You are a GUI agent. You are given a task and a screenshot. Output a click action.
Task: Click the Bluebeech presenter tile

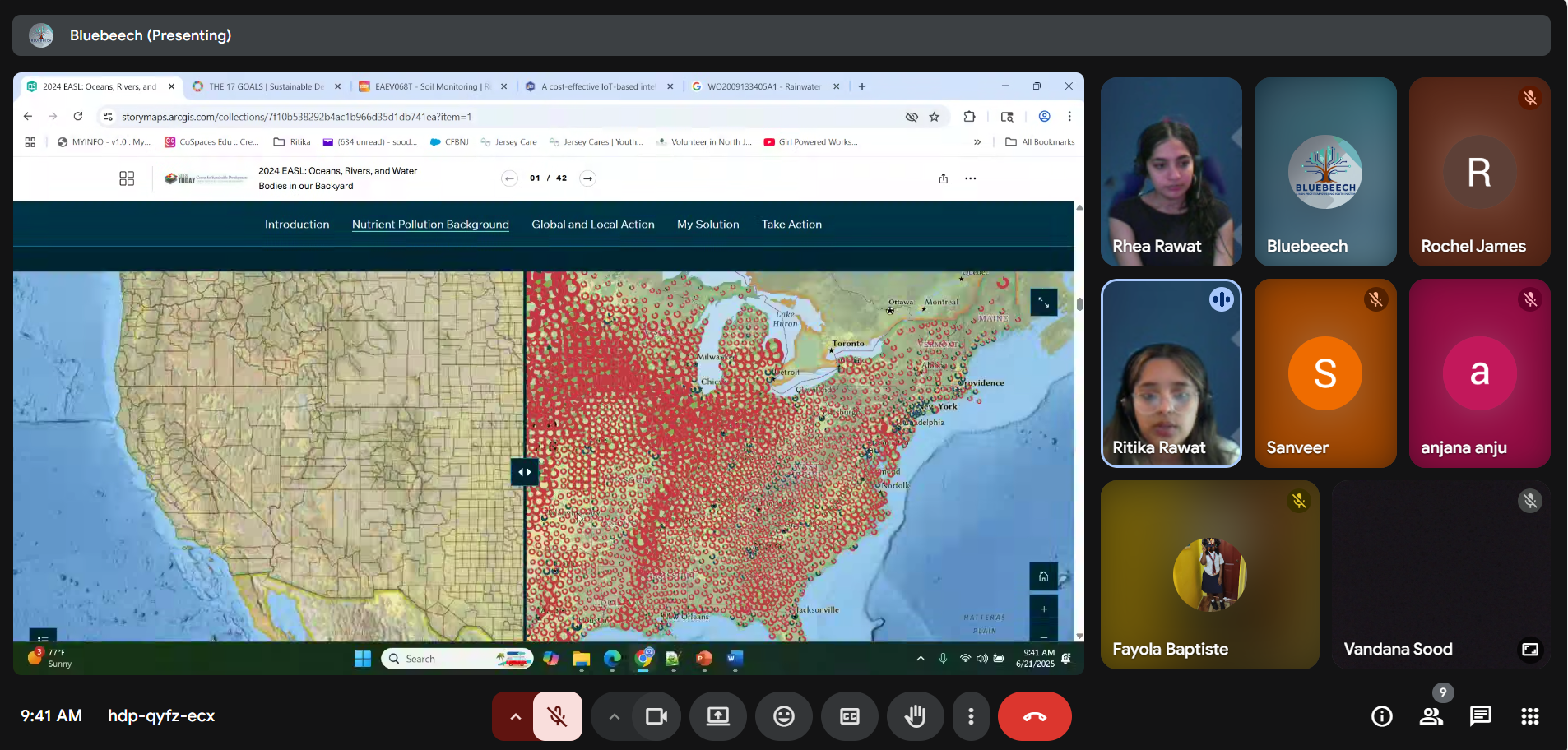tap(1324, 171)
